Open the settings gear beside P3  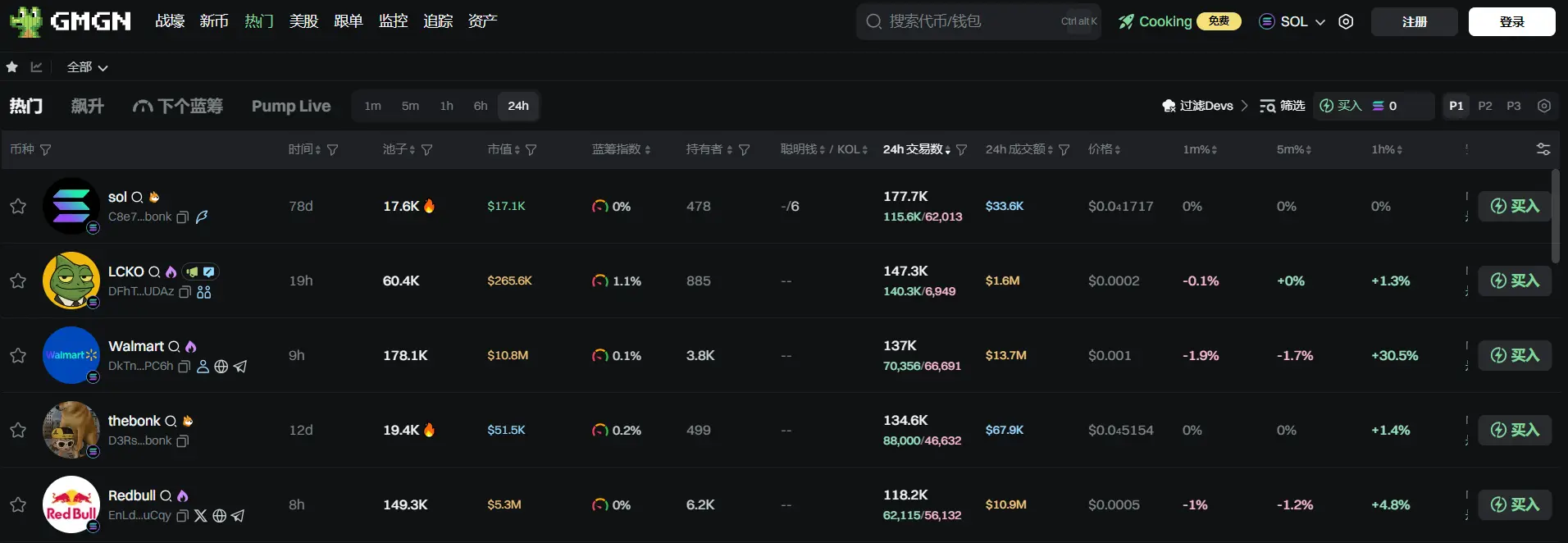1544,106
